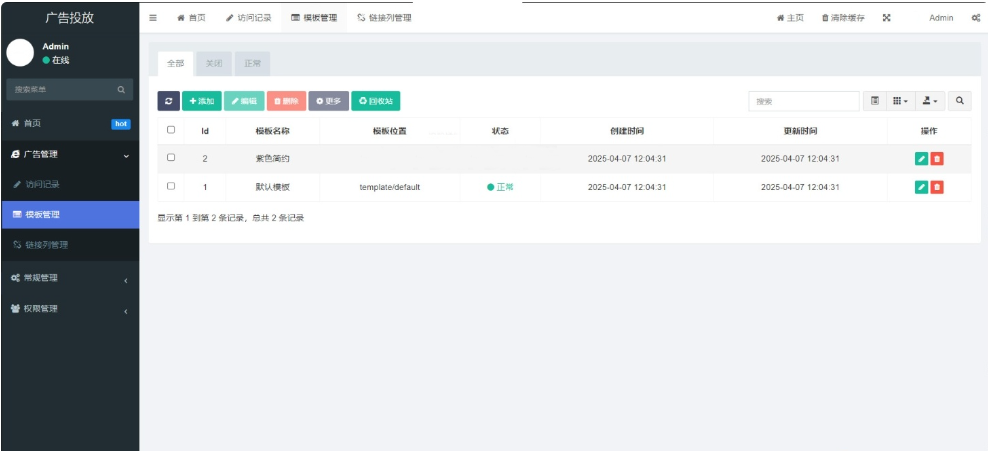Toggle the table card view icon

[x=875, y=101]
